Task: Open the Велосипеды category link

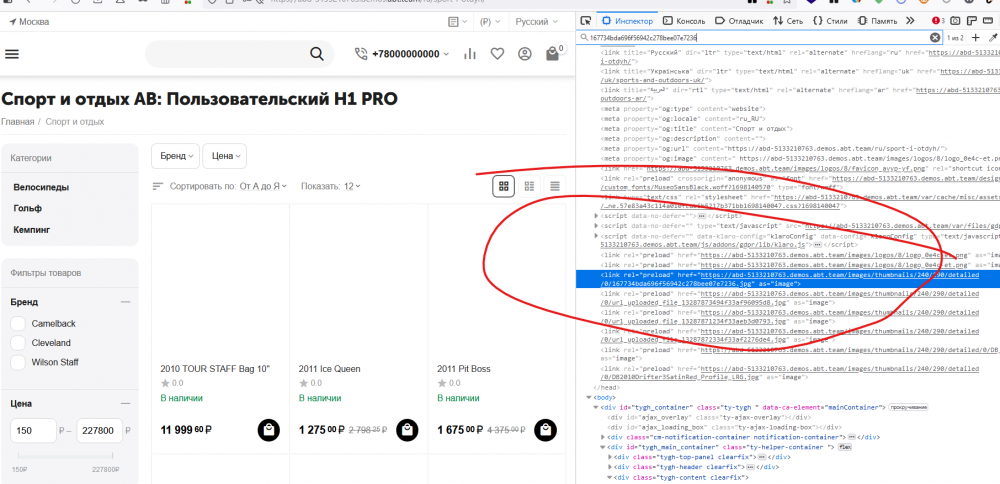Action: tap(40, 187)
